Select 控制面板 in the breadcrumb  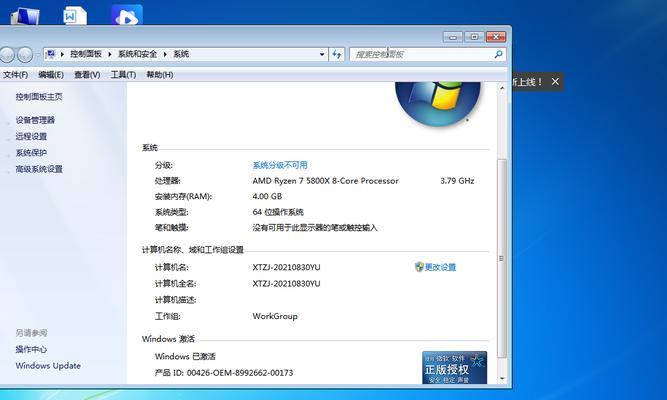[86, 54]
